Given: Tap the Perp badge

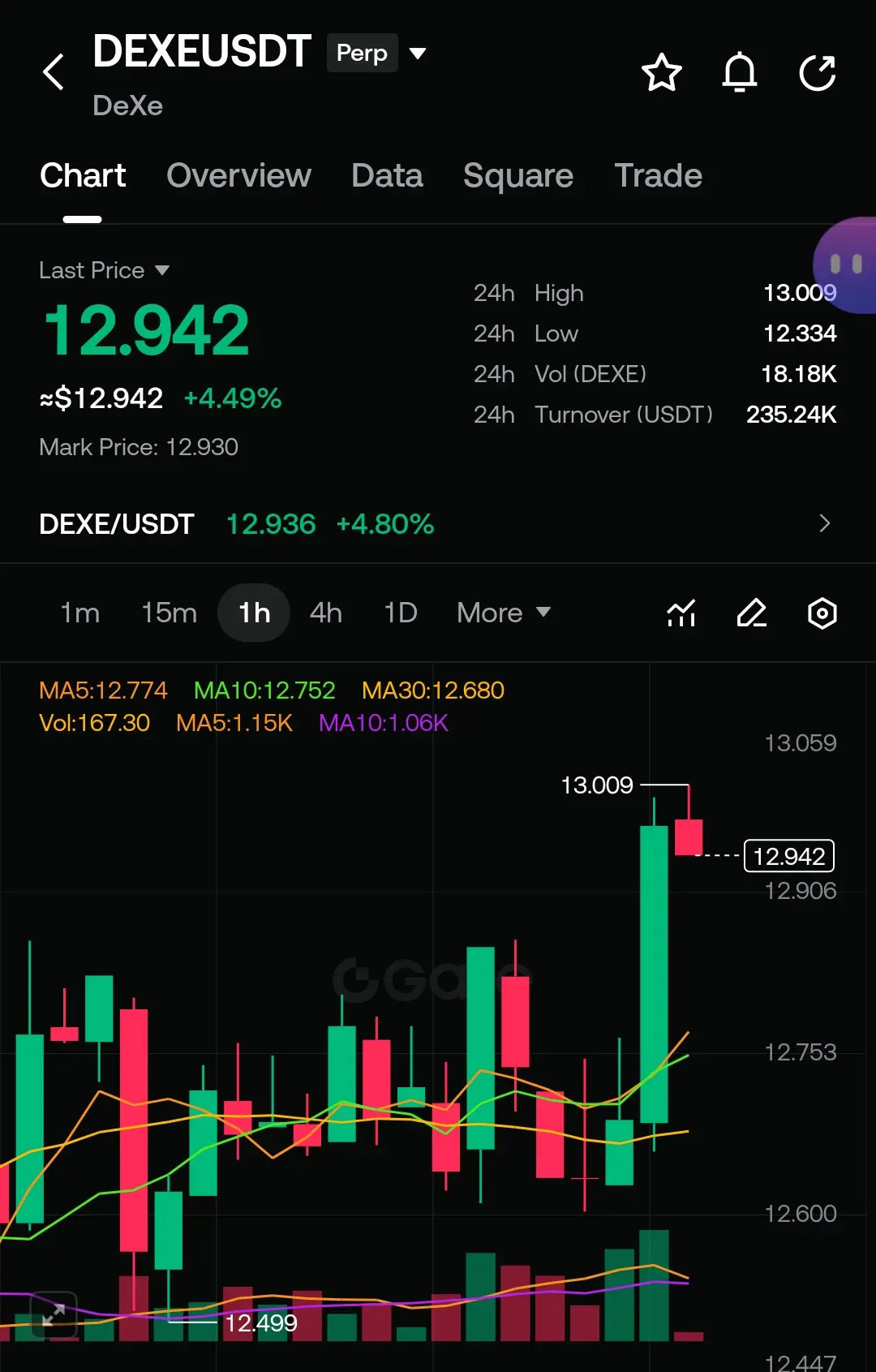Looking at the screenshot, I should point(362,53).
